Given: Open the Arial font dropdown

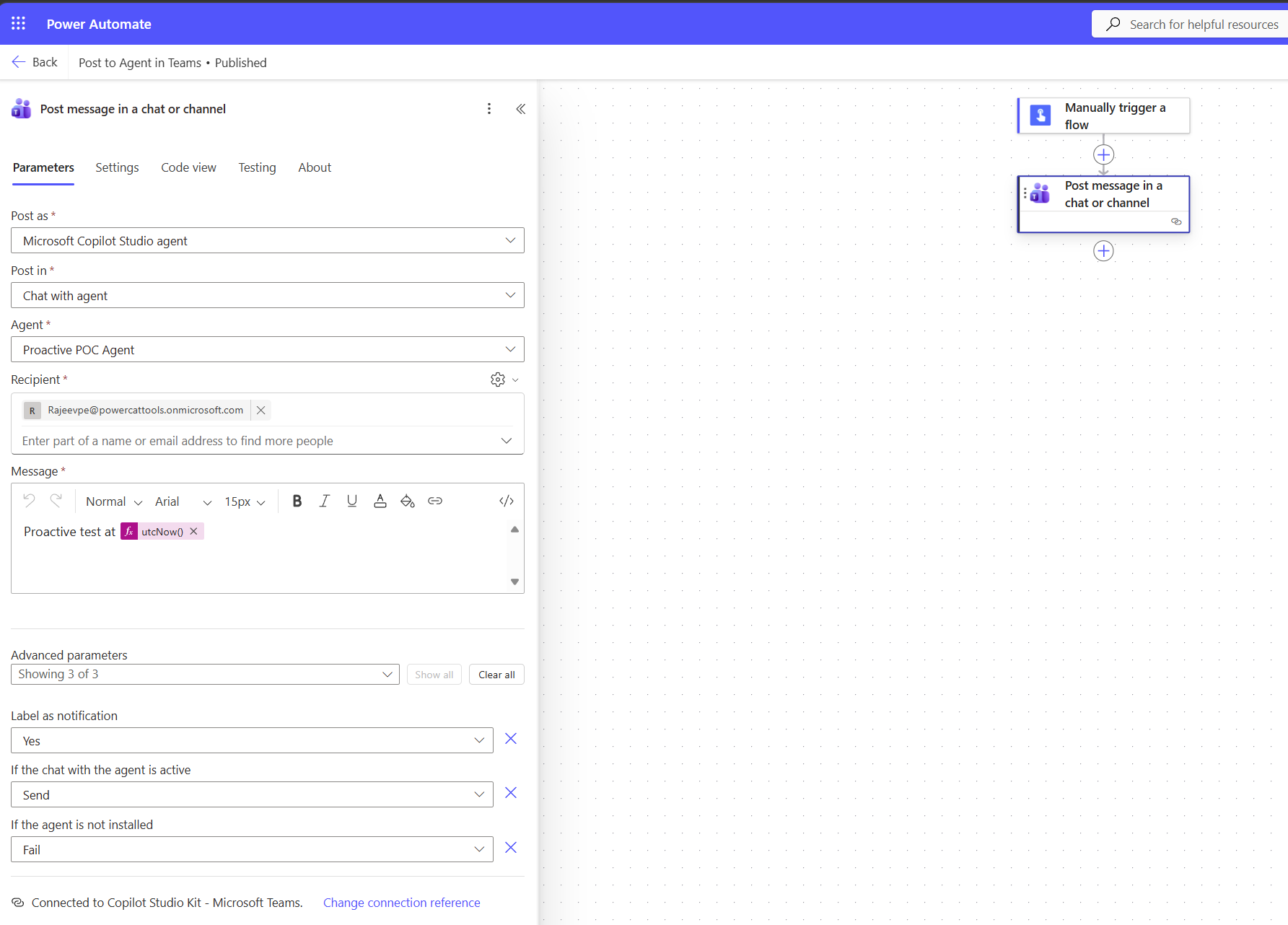Looking at the screenshot, I should pos(183,501).
